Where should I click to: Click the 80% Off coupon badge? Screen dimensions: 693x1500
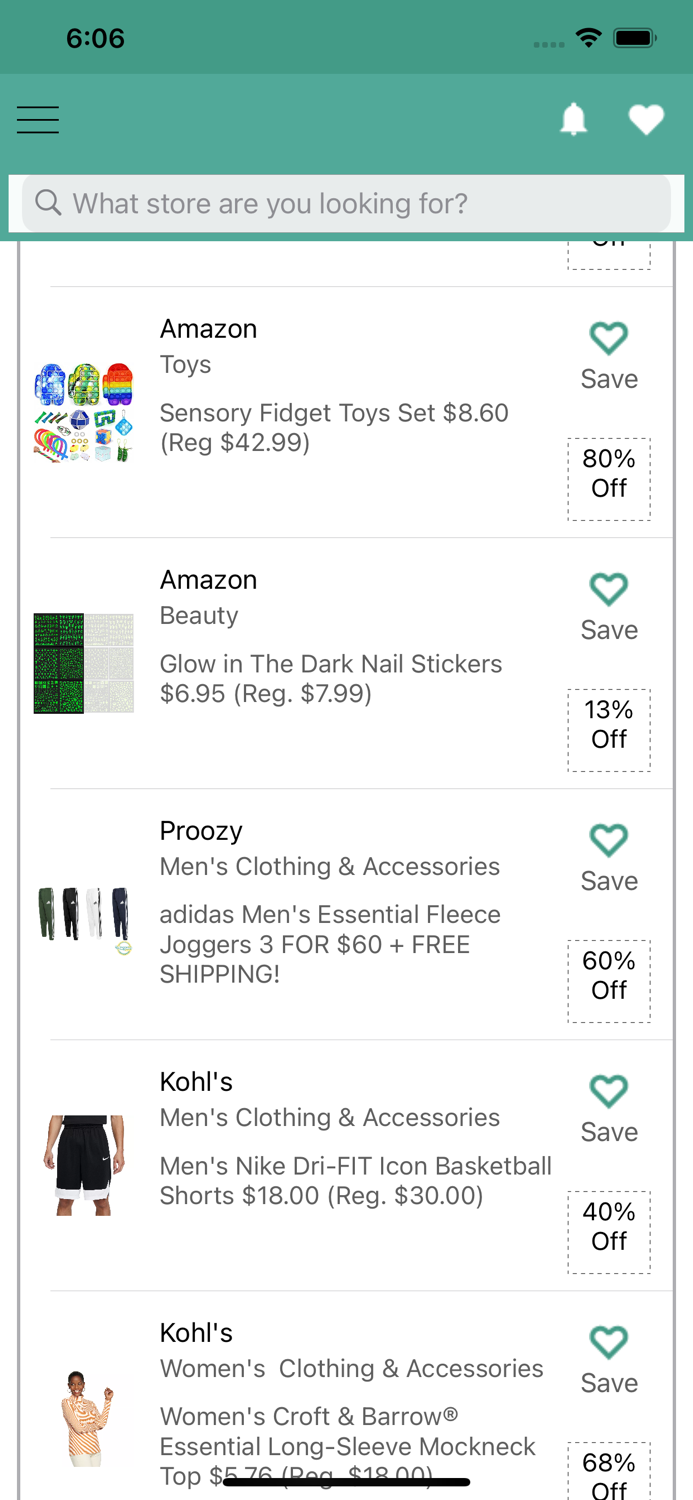(608, 479)
